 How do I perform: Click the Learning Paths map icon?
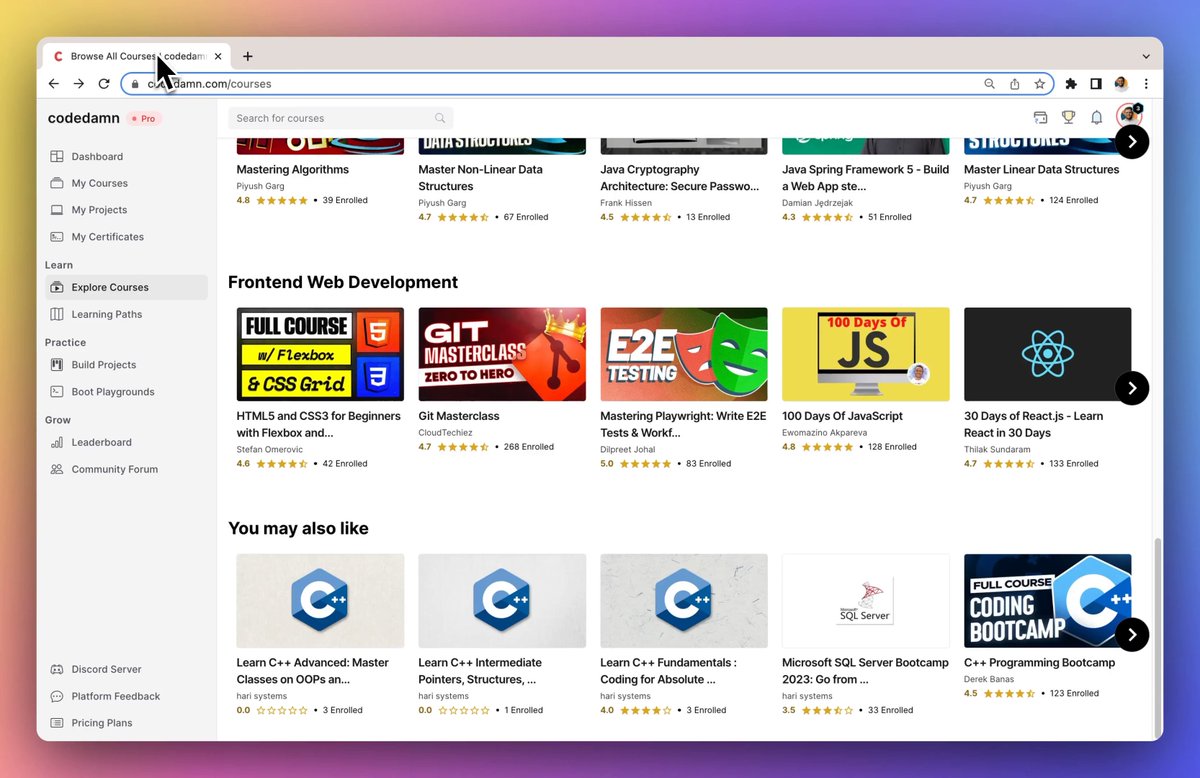click(x=57, y=314)
